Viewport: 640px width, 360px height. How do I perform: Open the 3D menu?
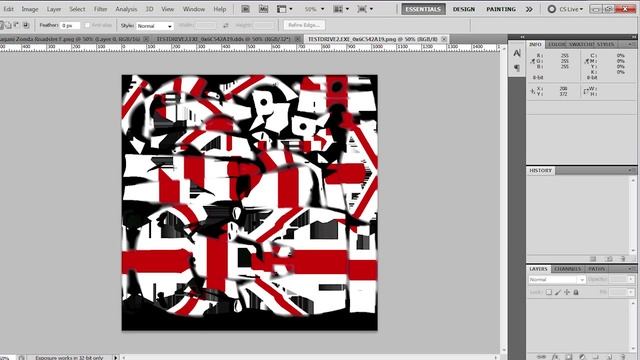[x=149, y=9]
